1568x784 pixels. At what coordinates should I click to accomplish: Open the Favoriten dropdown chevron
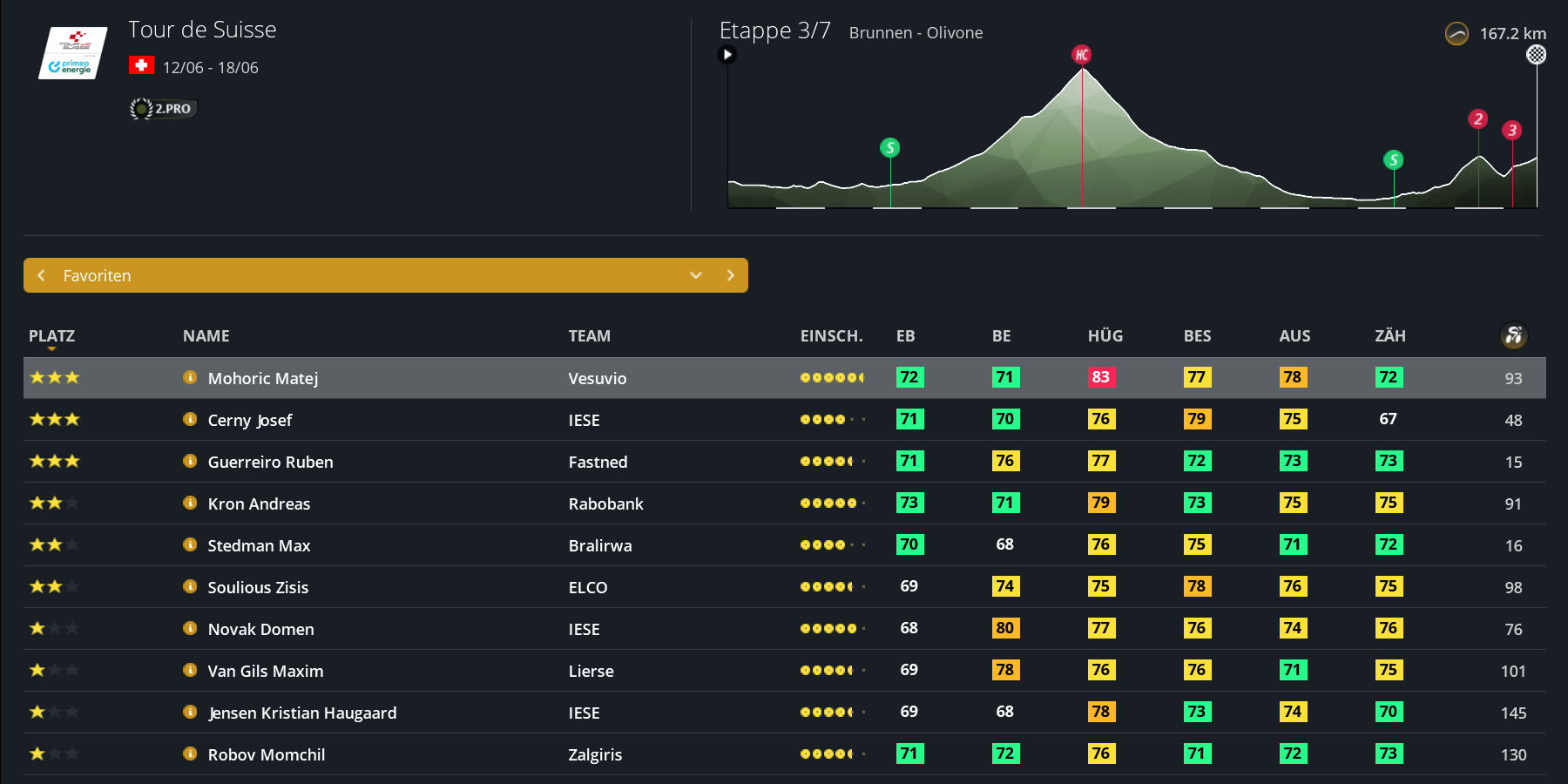click(696, 275)
